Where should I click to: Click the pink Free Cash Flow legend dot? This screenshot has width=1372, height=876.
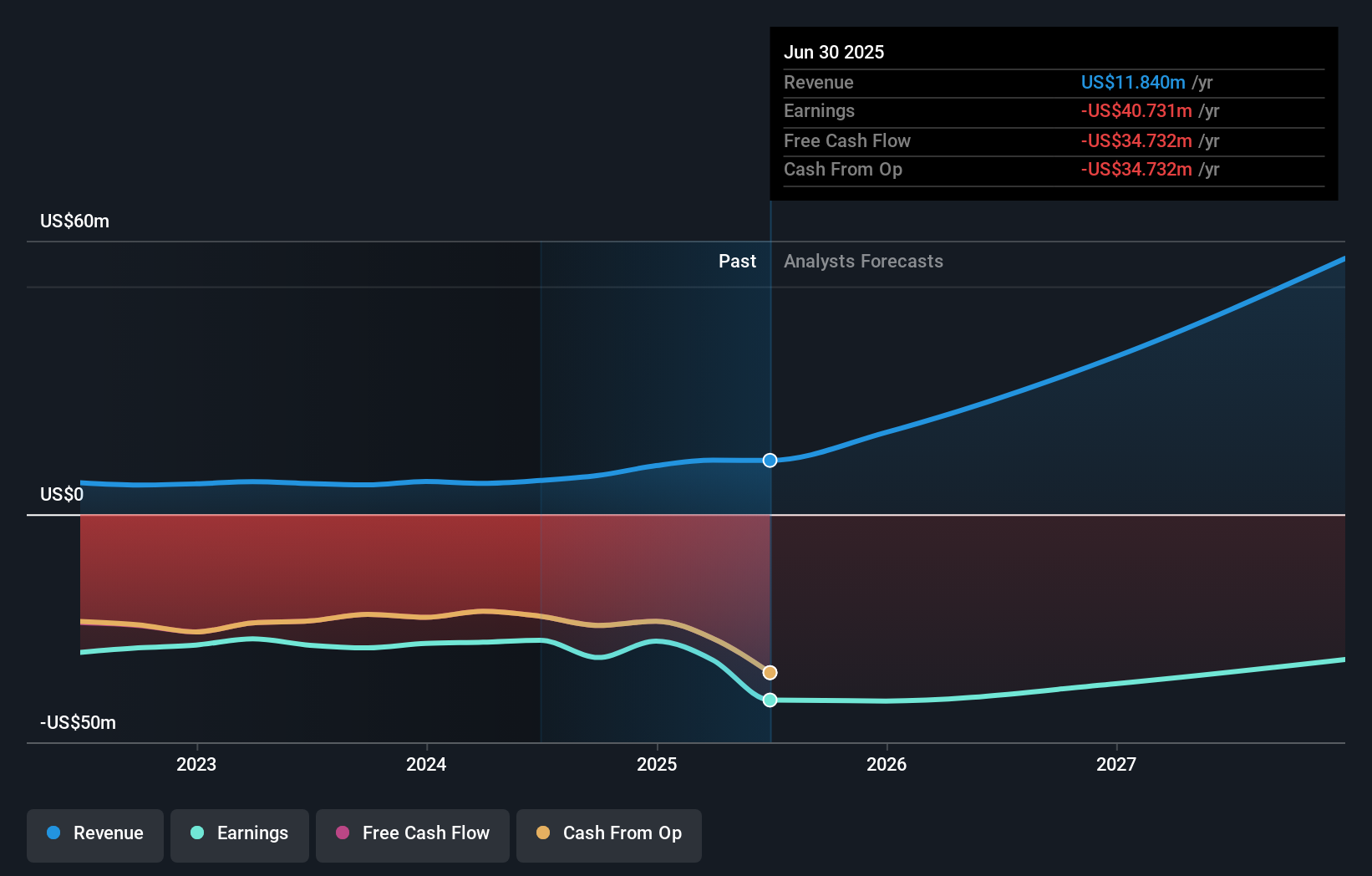tap(342, 833)
